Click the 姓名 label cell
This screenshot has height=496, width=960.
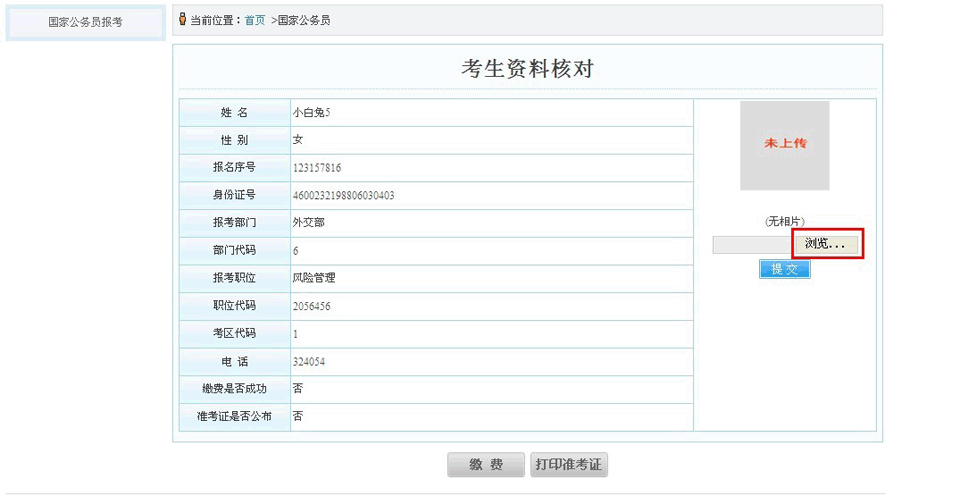click(234, 113)
